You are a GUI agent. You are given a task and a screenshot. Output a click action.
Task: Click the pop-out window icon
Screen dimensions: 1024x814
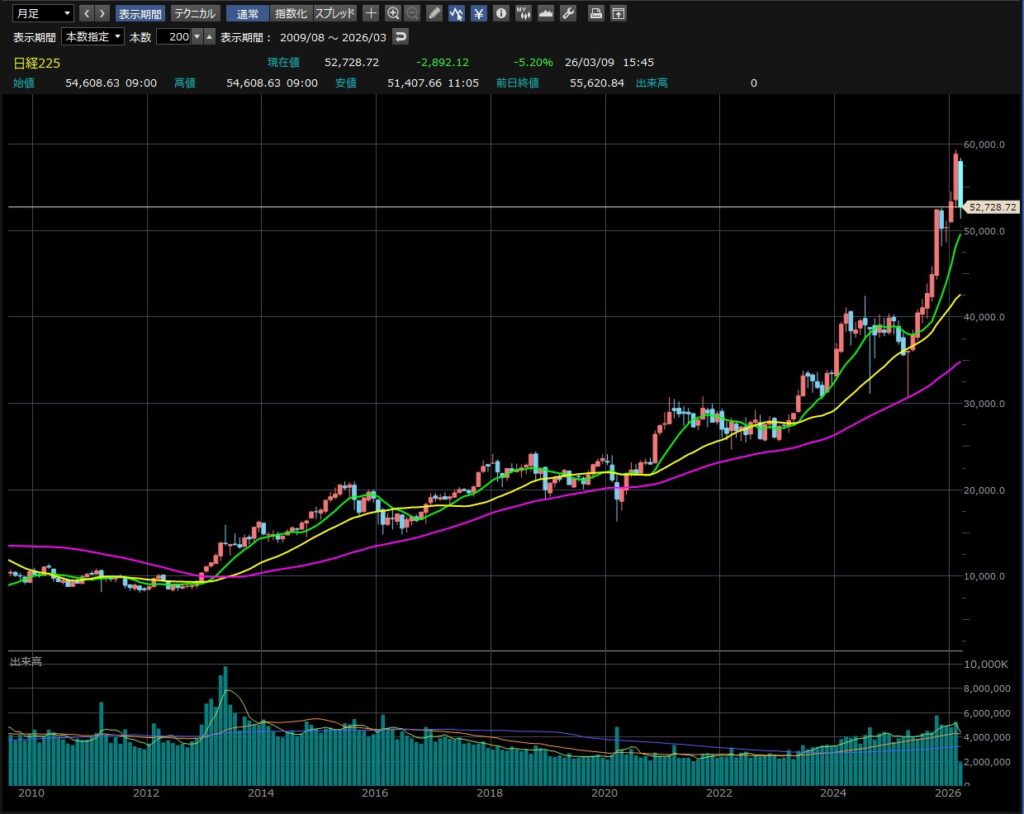point(619,13)
